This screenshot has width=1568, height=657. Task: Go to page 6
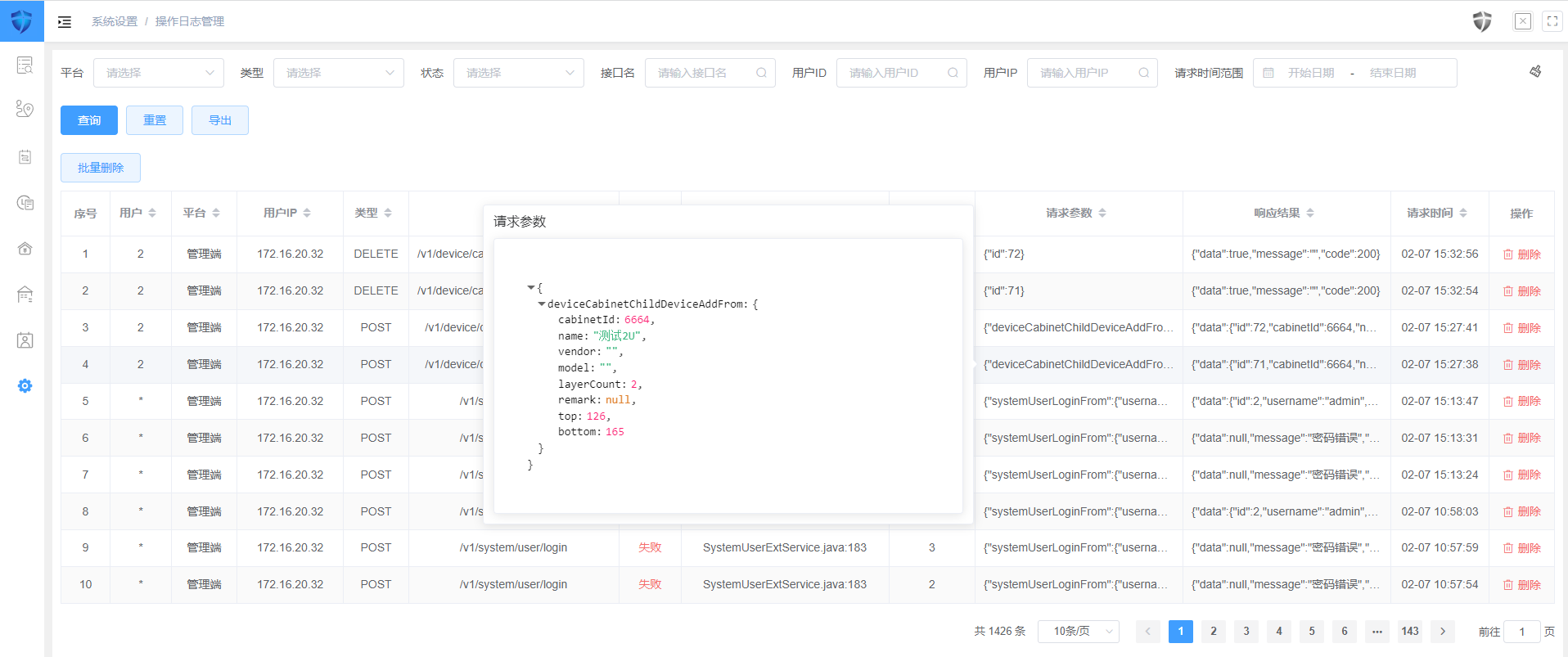point(1345,631)
